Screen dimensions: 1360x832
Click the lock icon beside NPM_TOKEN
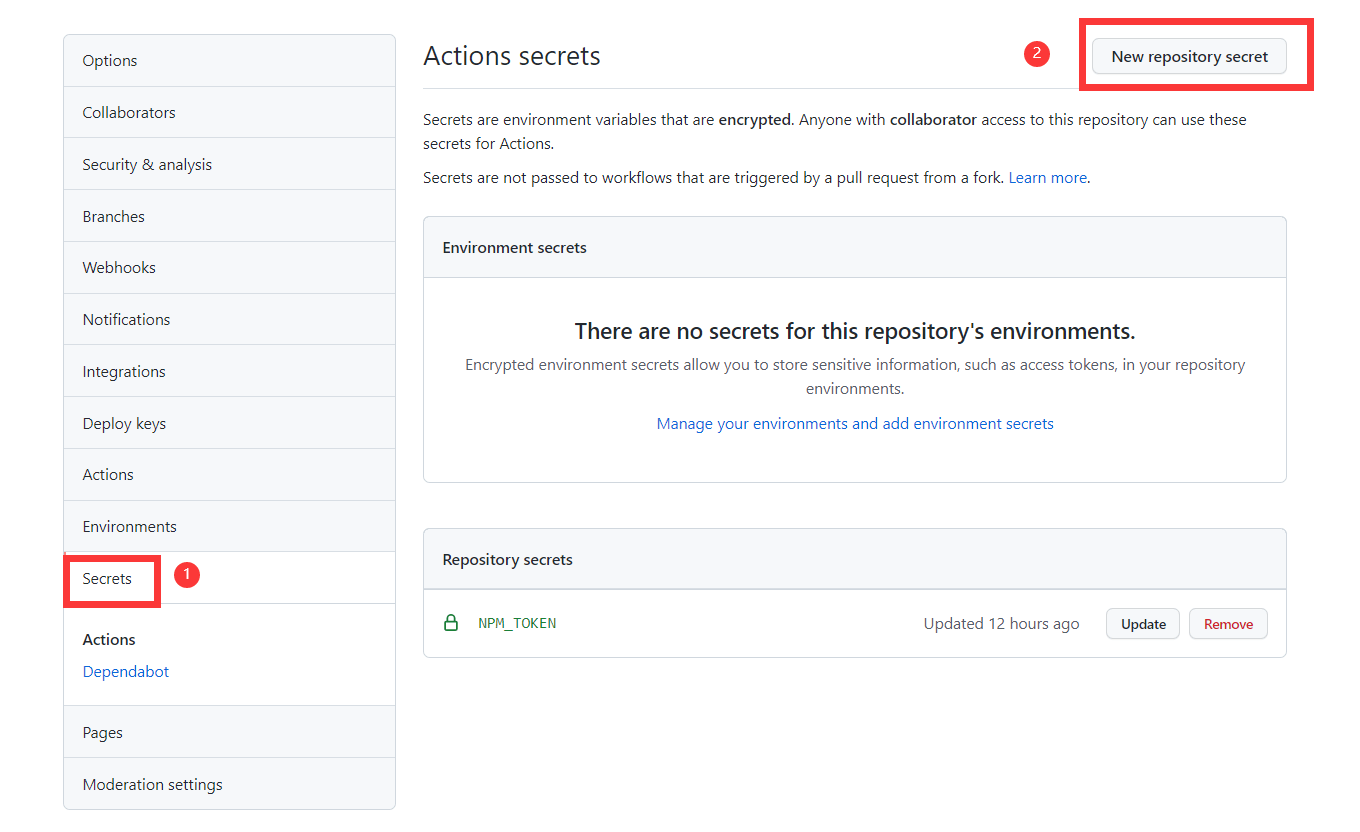click(x=451, y=623)
